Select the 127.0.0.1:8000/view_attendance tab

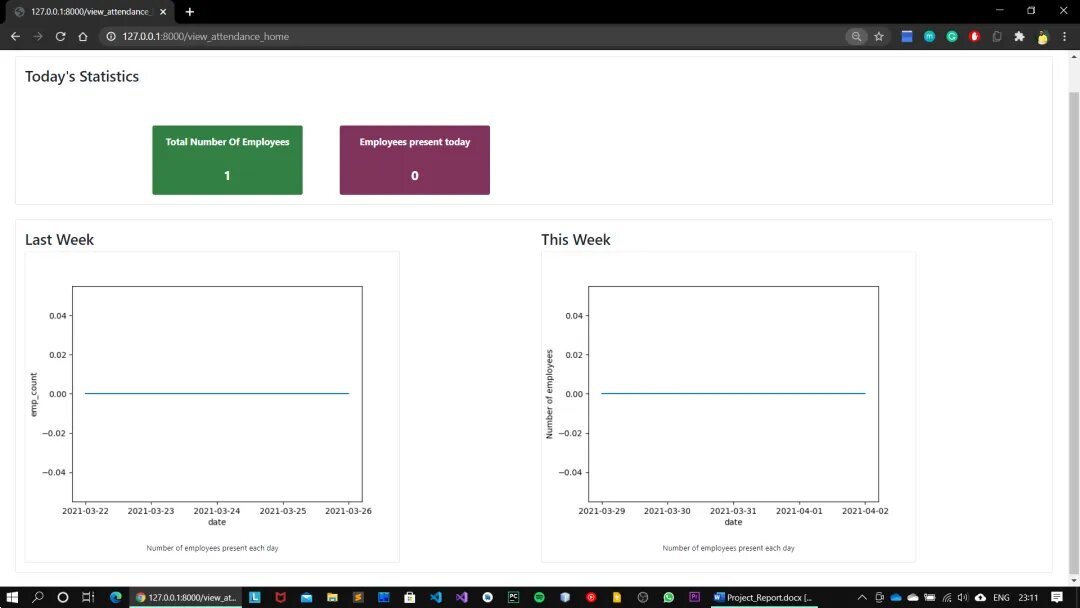coord(90,12)
